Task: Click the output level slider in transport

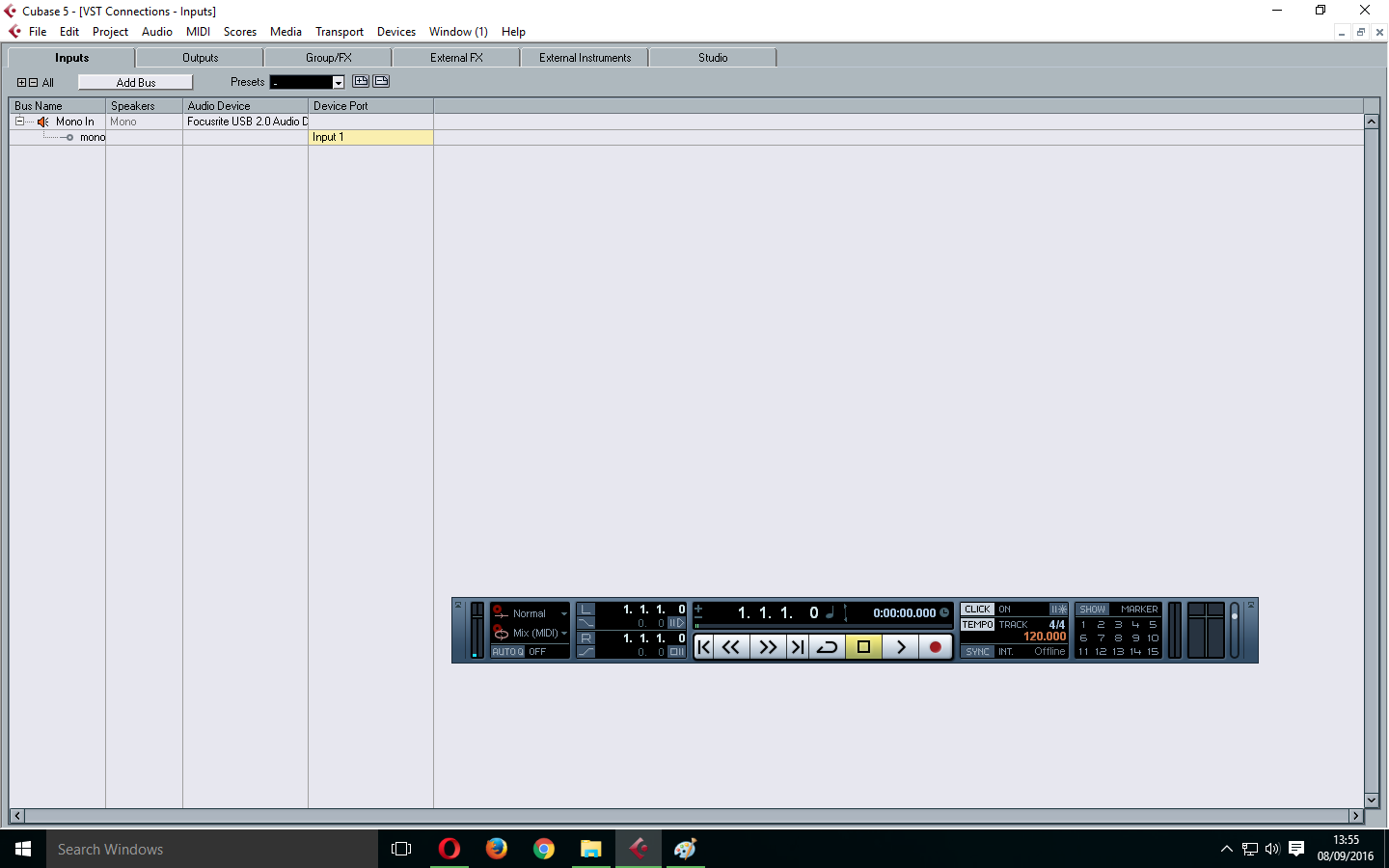Action: tap(1234, 630)
